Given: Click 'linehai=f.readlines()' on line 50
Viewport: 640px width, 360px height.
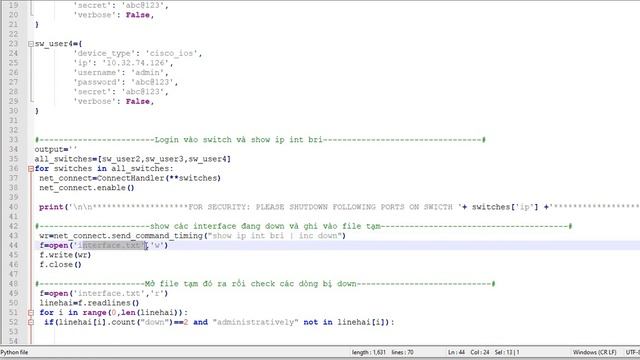Looking at the screenshot, I should coord(89,303).
